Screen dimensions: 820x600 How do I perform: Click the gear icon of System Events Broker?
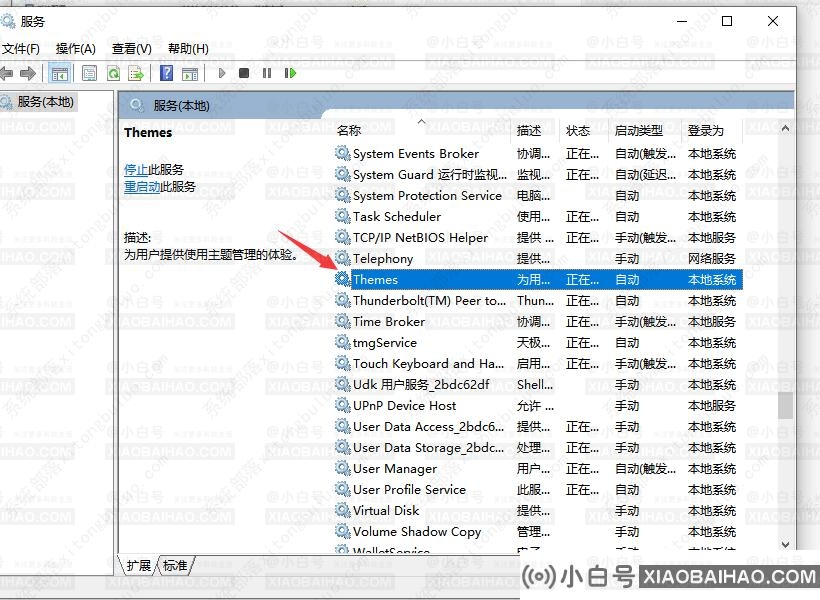(x=343, y=153)
